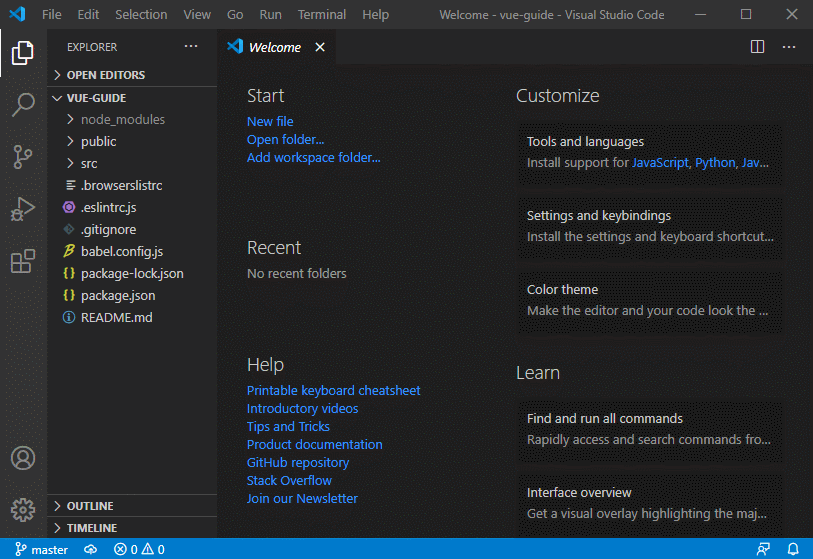Image resolution: width=813 pixels, height=559 pixels.
Task: Open the errors and warnings indicator
Action: coord(139,549)
